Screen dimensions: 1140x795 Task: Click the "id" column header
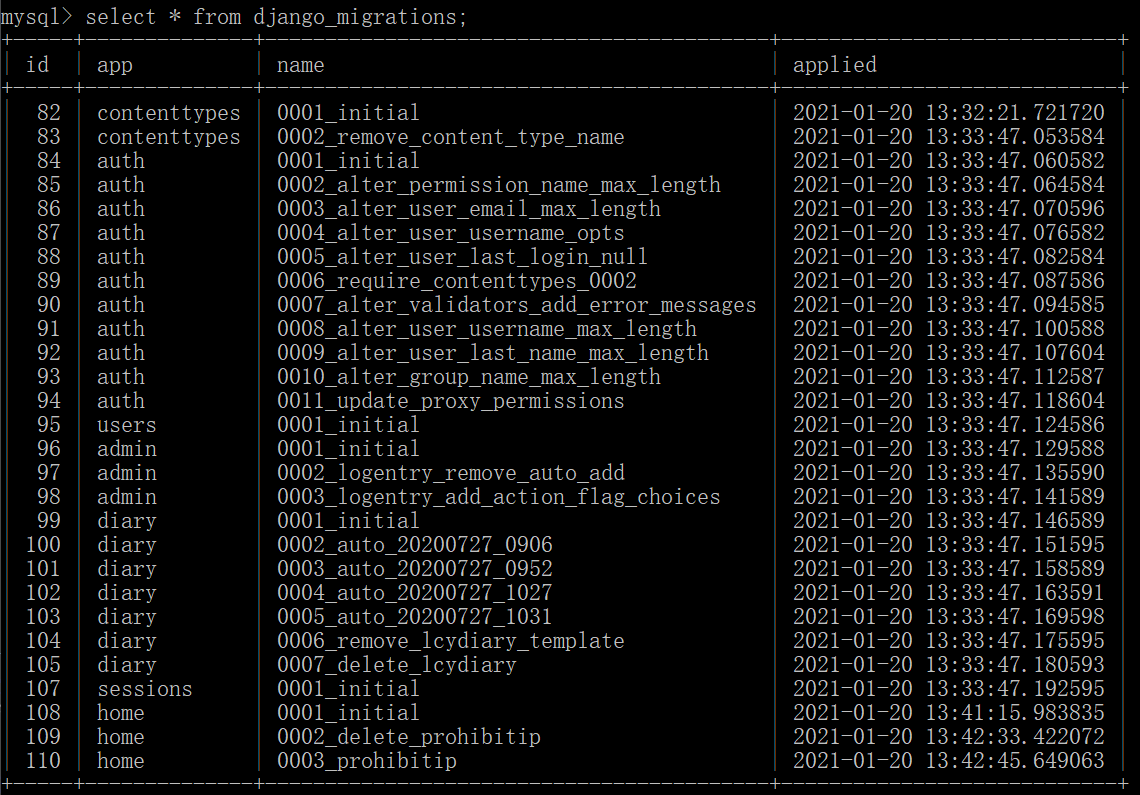(x=37, y=65)
